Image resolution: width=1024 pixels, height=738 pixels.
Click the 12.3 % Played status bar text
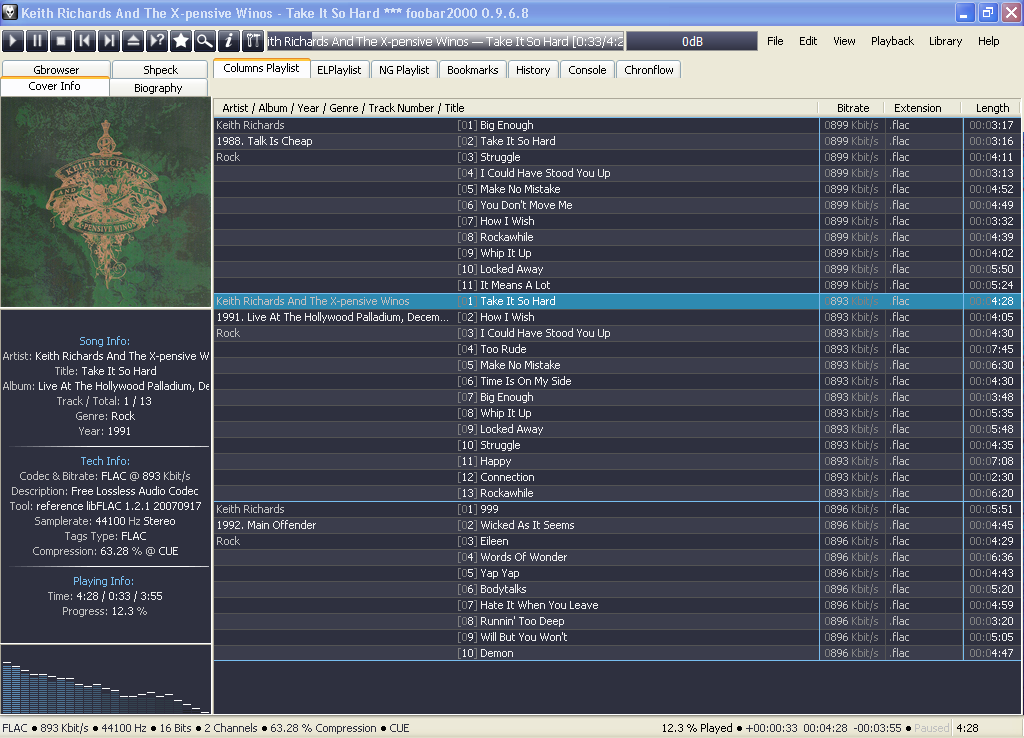coord(697,728)
